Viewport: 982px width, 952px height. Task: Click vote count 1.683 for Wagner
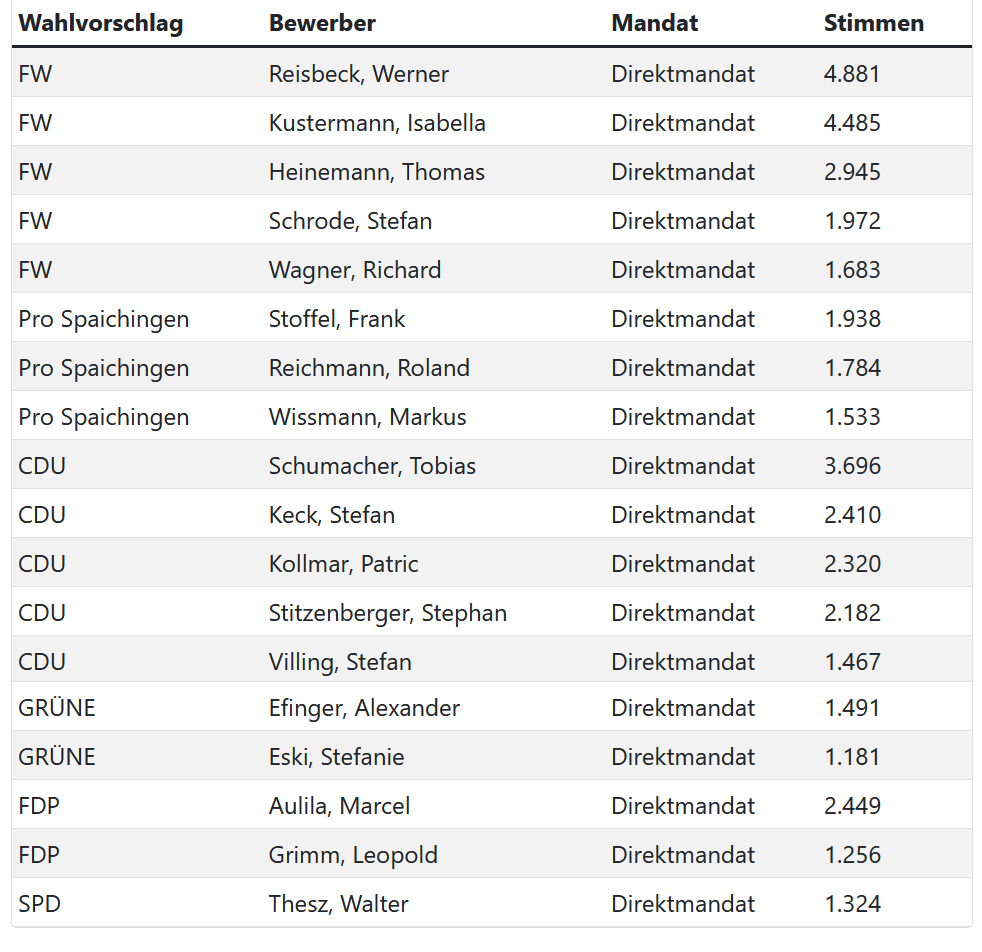point(852,270)
